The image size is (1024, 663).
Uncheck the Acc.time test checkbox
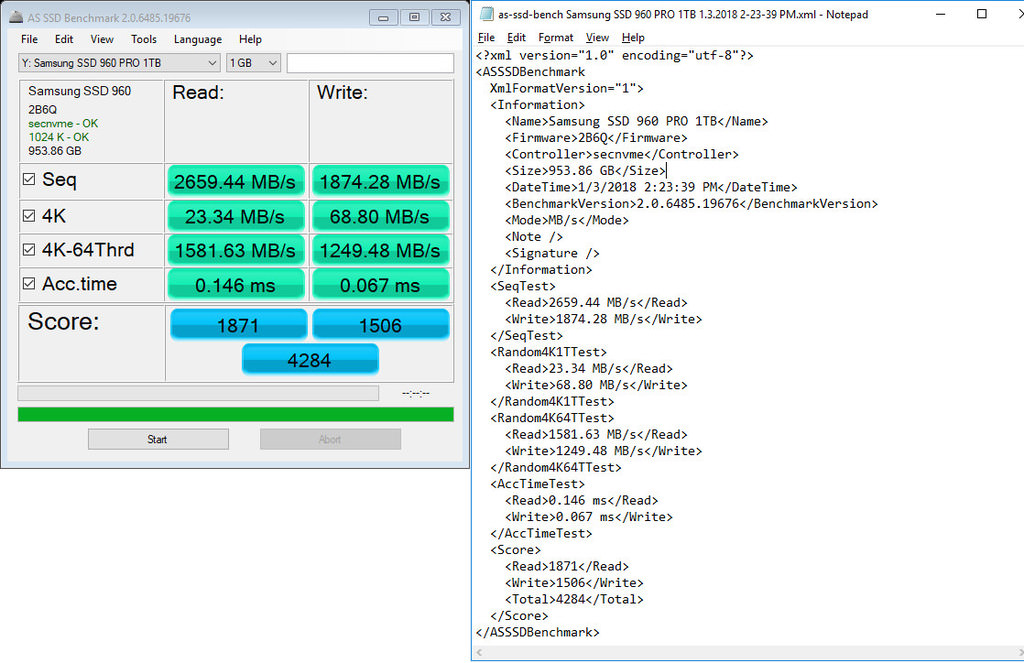point(29,283)
